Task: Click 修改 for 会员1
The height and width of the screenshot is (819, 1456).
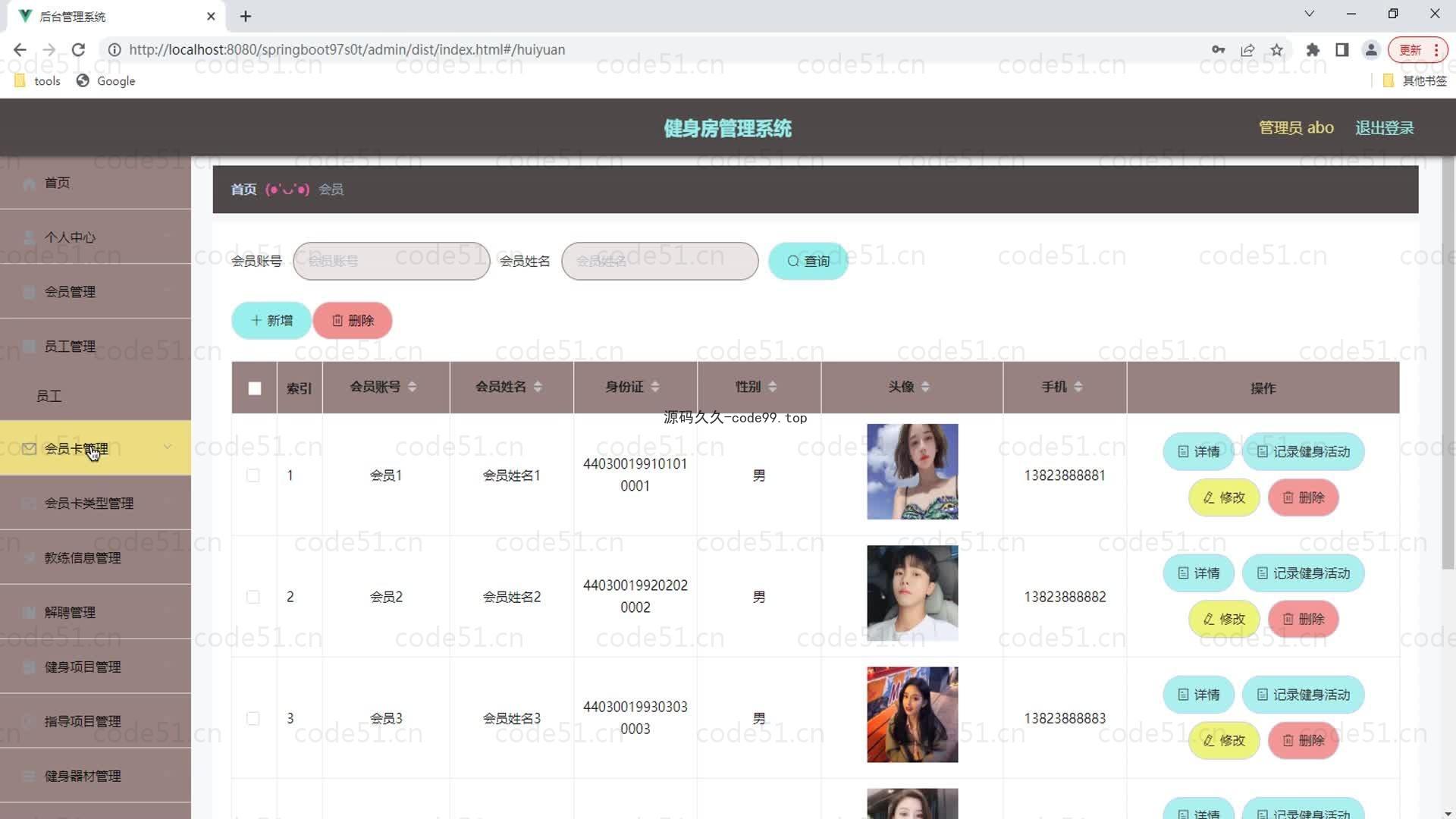Action: 1224,497
